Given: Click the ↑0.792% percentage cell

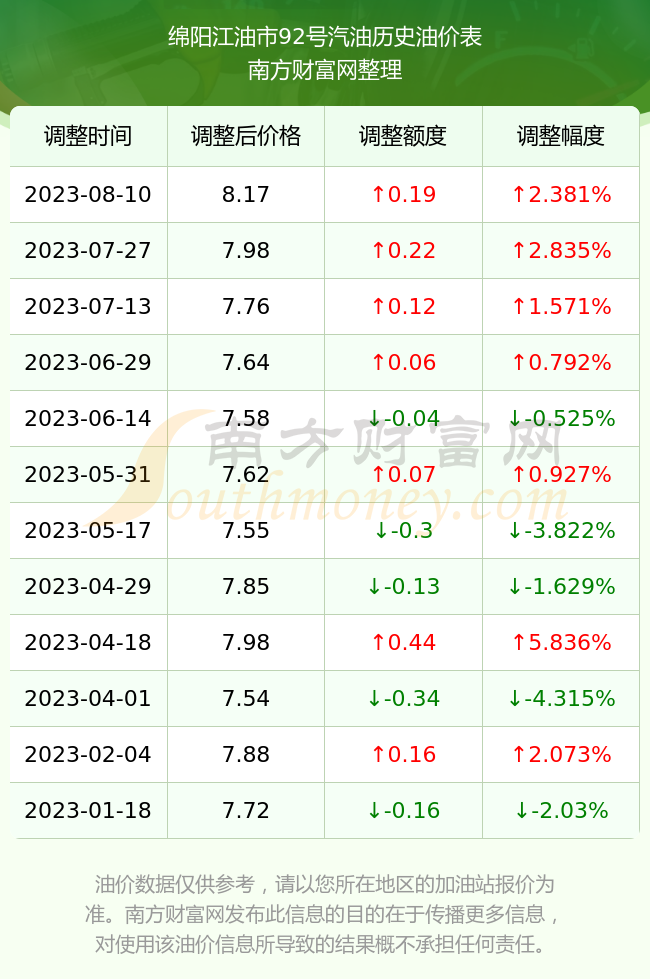Looking at the screenshot, I should point(561,362).
